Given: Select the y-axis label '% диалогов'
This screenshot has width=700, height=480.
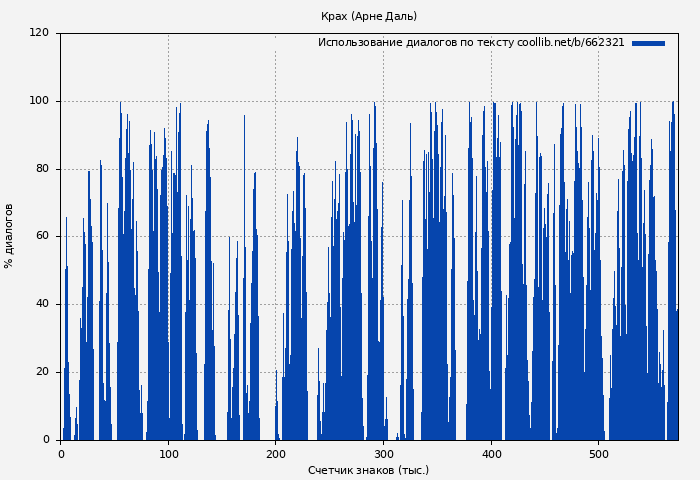Looking at the screenshot, I should pos(9,236).
